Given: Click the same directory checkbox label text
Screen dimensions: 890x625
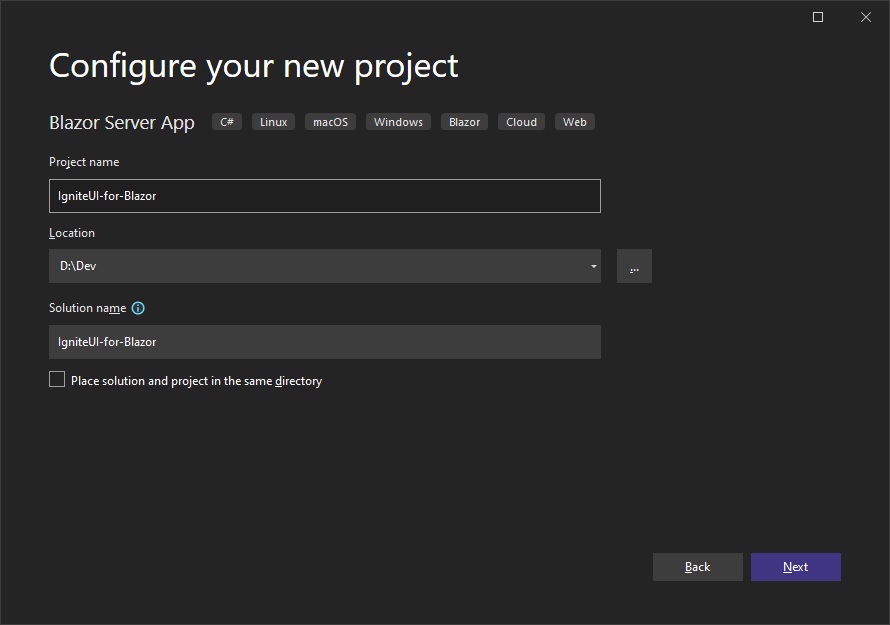Looking at the screenshot, I should coord(196,381).
